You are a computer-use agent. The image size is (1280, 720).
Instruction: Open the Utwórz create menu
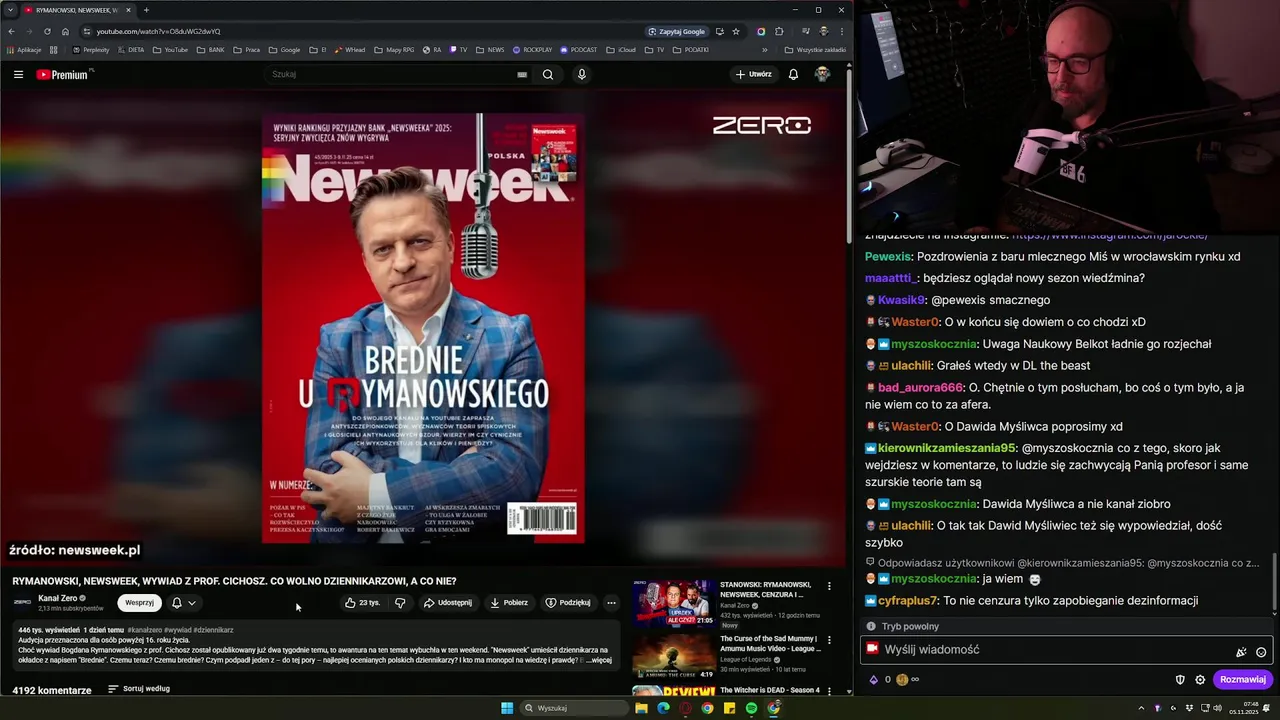click(754, 74)
